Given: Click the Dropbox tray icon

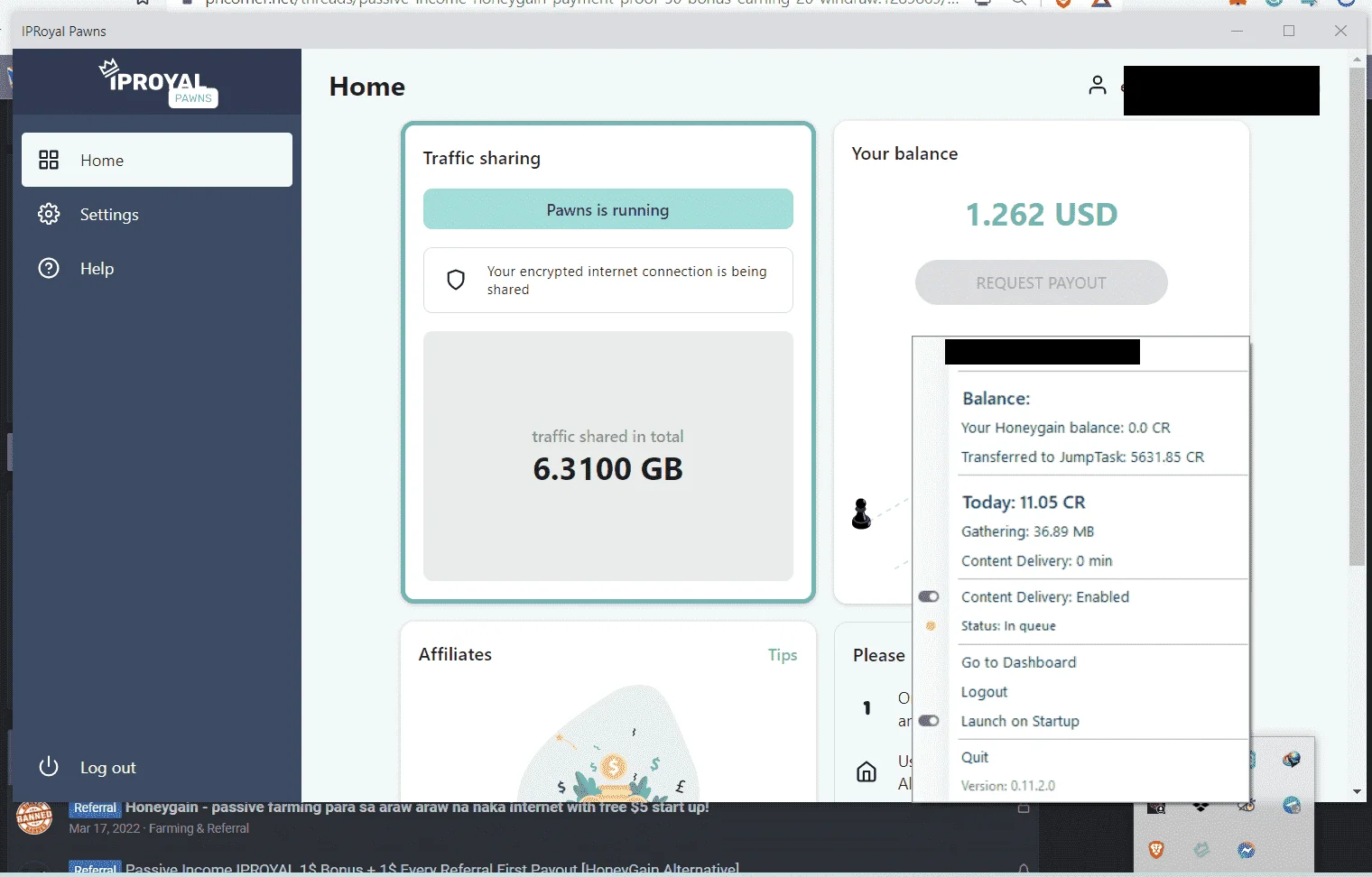Looking at the screenshot, I should click(x=1200, y=807).
